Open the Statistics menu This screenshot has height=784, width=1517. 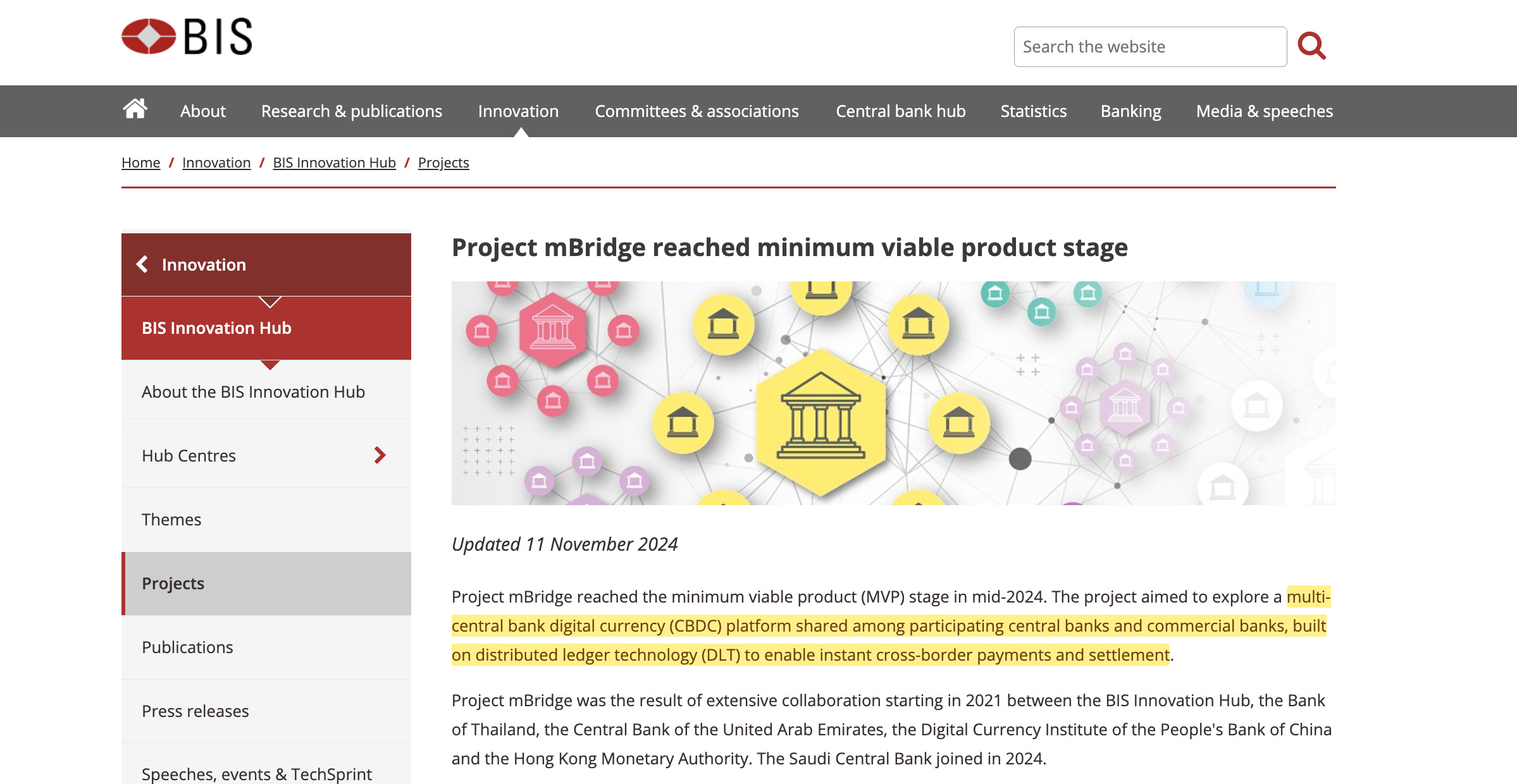pyautogui.click(x=1033, y=111)
